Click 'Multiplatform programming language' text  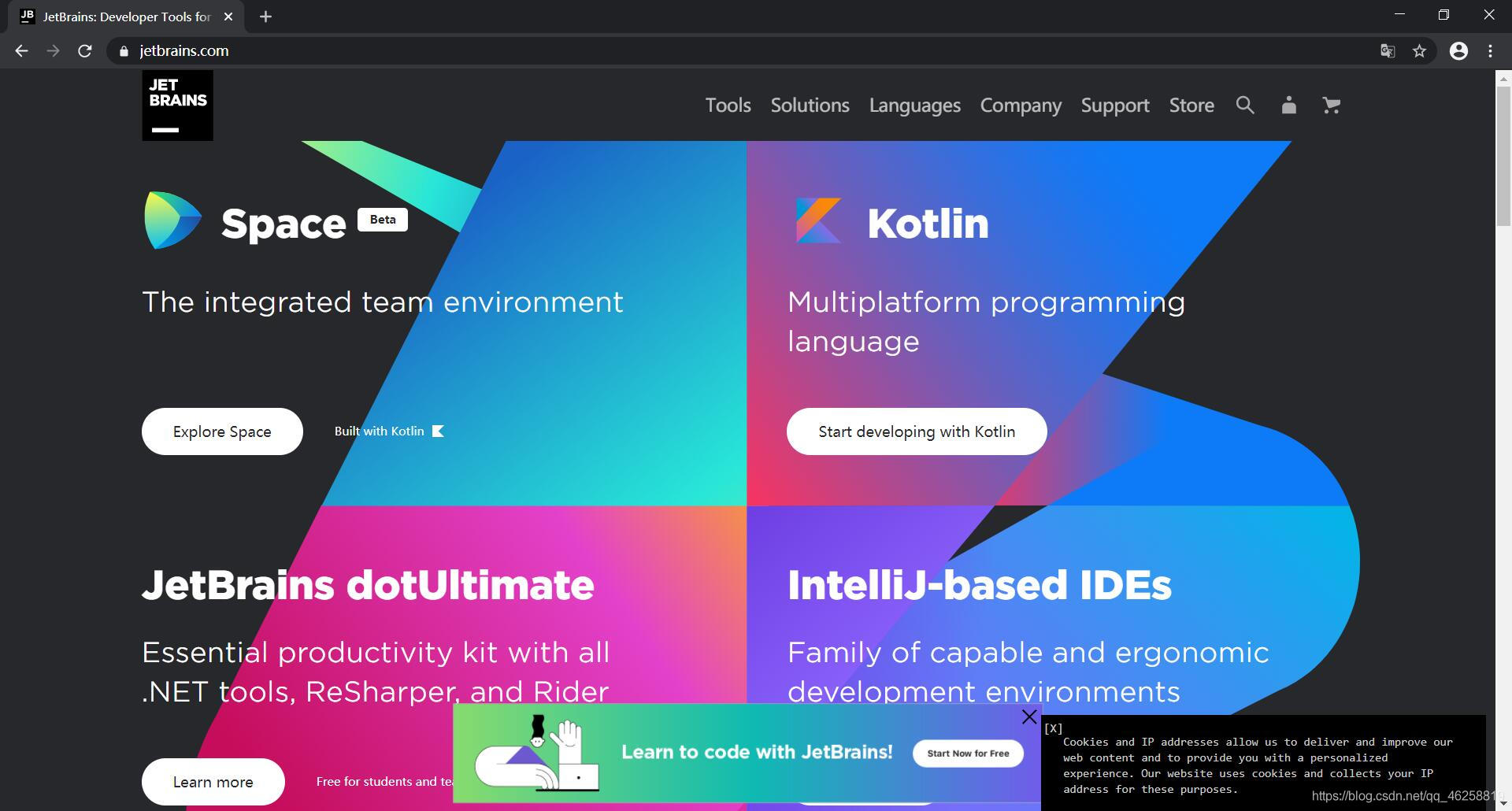(986, 321)
